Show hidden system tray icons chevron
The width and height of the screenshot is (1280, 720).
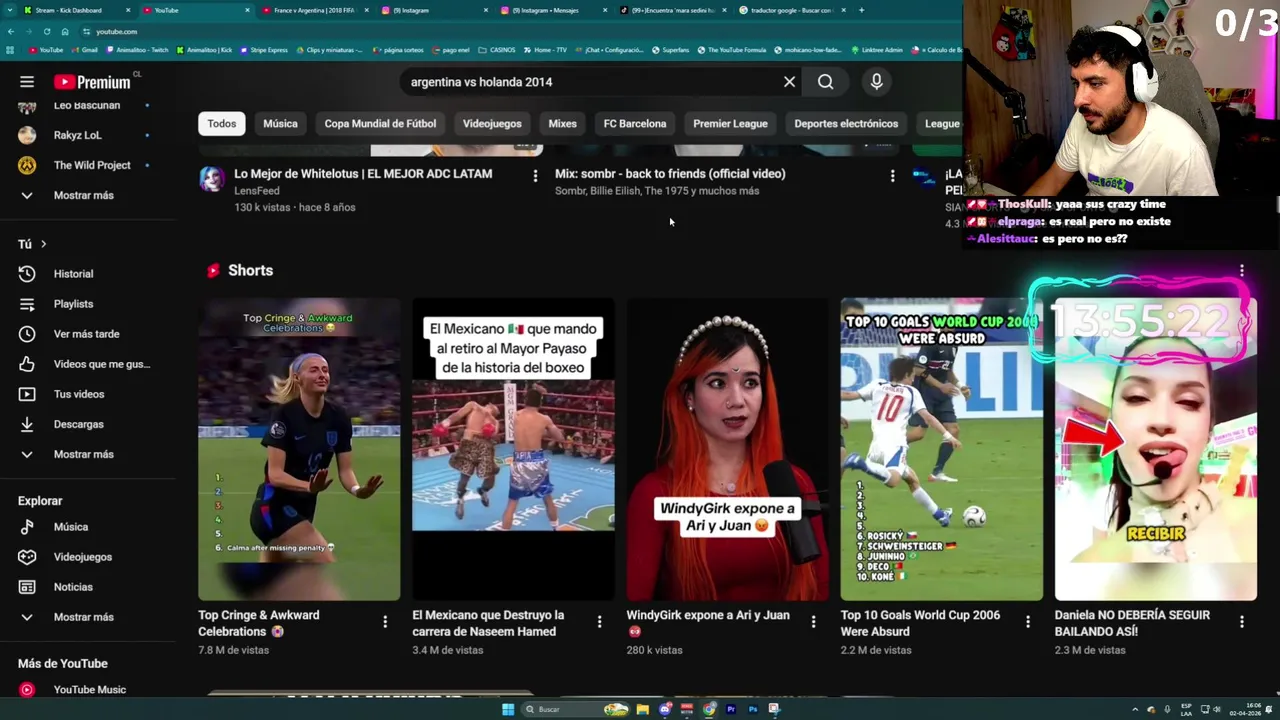coord(1134,709)
